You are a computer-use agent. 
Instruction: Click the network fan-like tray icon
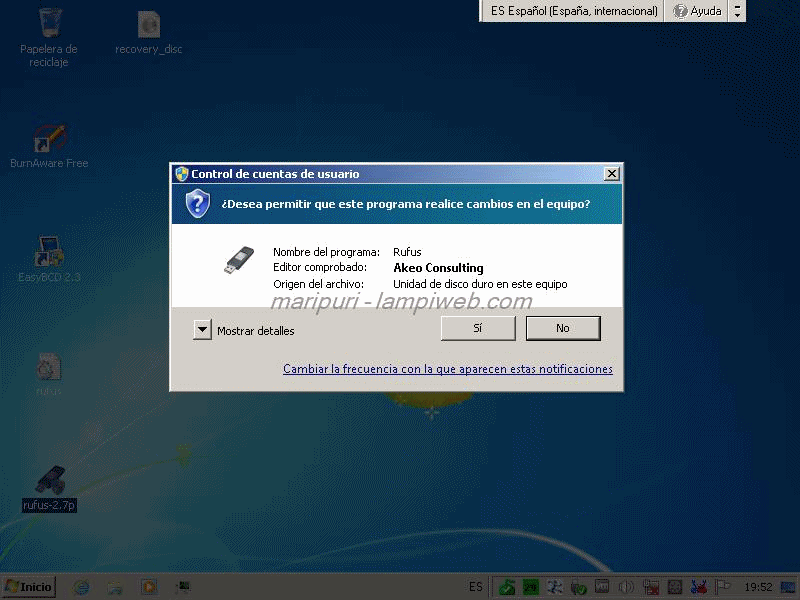(x=555, y=587)
